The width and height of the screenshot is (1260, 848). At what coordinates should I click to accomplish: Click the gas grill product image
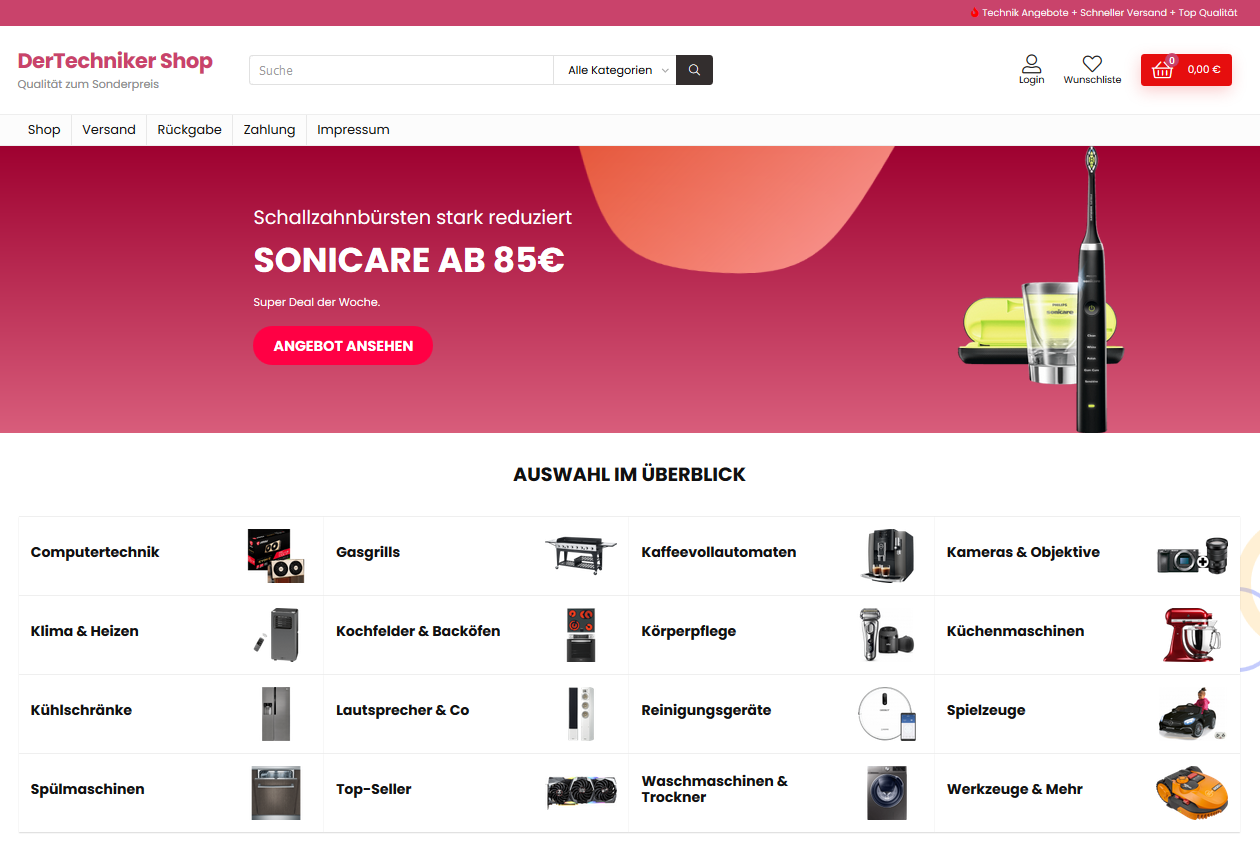(x=581, y=555)
